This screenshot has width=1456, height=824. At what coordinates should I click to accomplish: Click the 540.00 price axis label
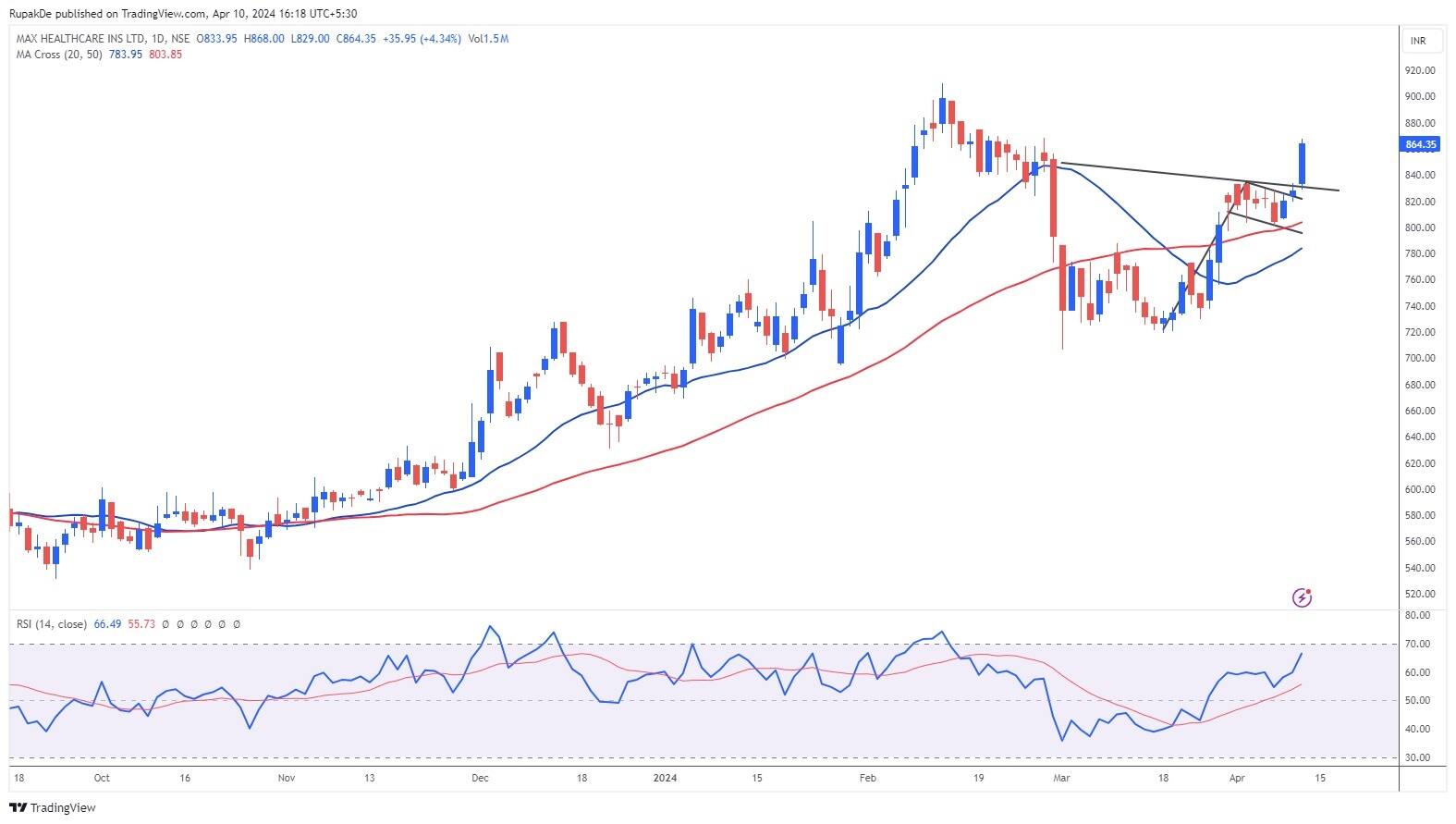tap(1420, 568)
